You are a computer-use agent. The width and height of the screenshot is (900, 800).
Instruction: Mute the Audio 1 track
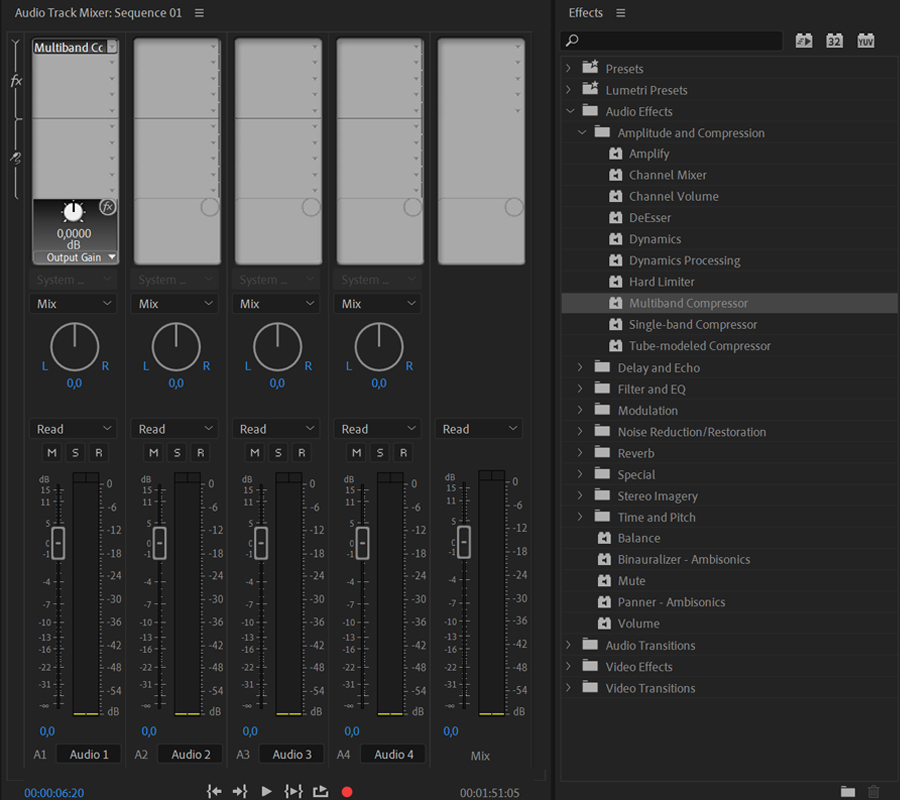[x=52, y=453]
